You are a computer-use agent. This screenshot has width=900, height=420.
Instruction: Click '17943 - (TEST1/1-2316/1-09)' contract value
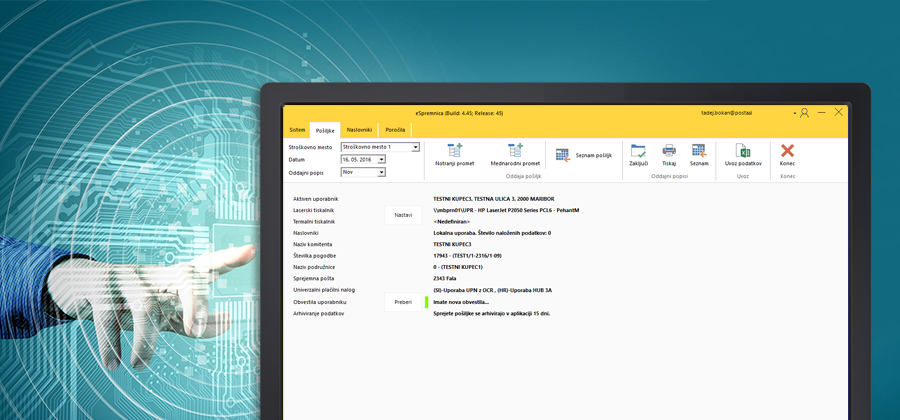(468, 256)
